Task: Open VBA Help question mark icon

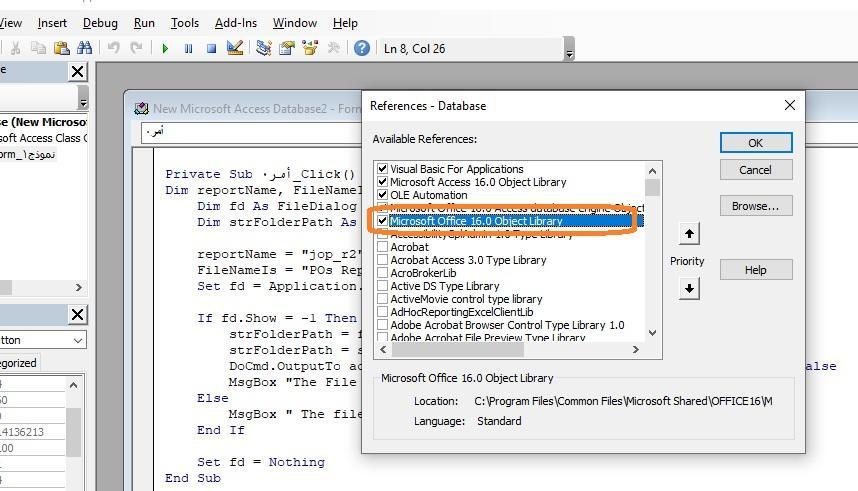Action: point(362,49)
